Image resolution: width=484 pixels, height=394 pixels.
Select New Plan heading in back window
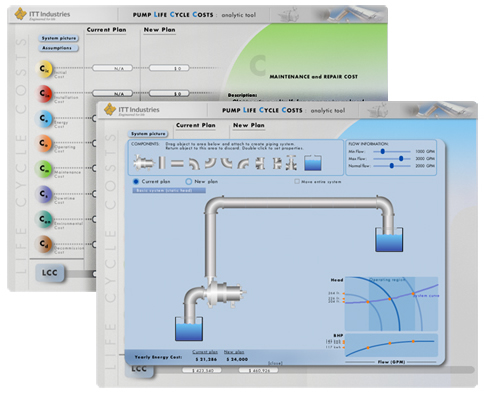pos(159,30)
